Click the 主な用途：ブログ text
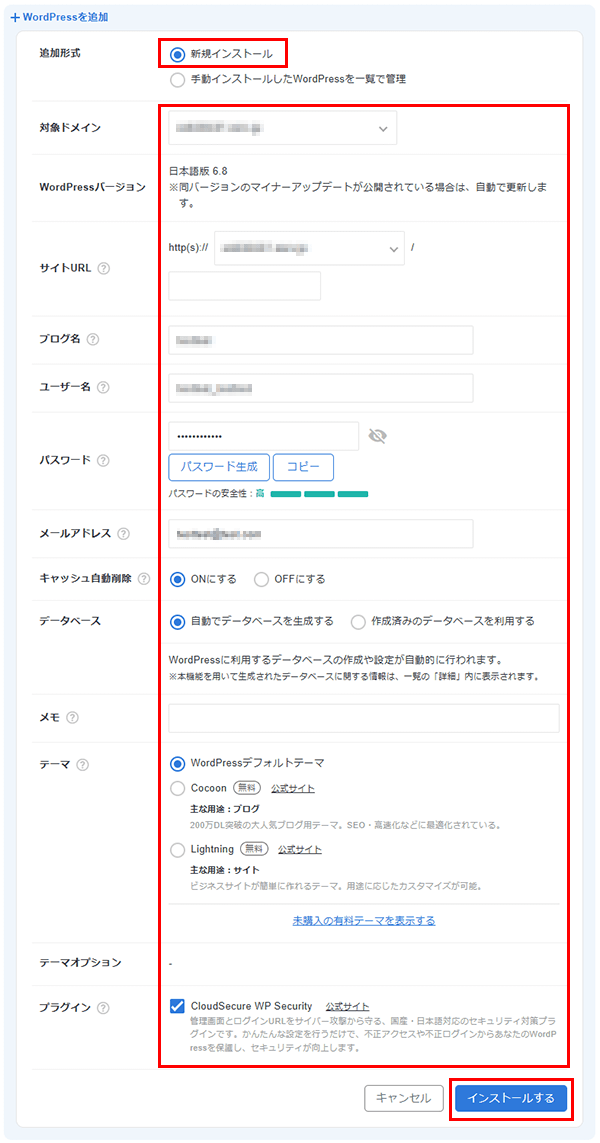The width and height of the screenshot is (600, 1143). point(224,809)
